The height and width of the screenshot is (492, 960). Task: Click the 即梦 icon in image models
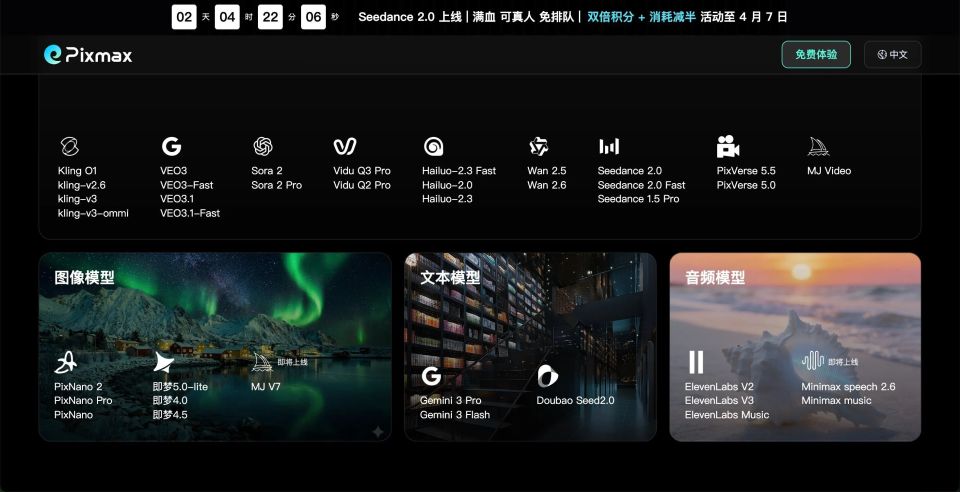tap(163, 362)
